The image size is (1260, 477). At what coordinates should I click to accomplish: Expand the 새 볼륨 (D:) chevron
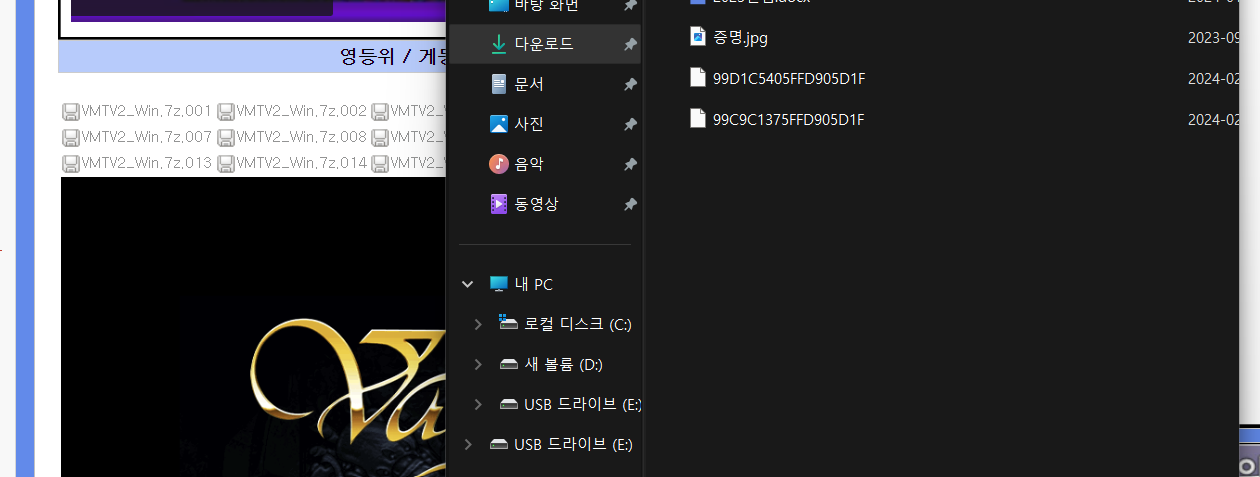[478, 364]
